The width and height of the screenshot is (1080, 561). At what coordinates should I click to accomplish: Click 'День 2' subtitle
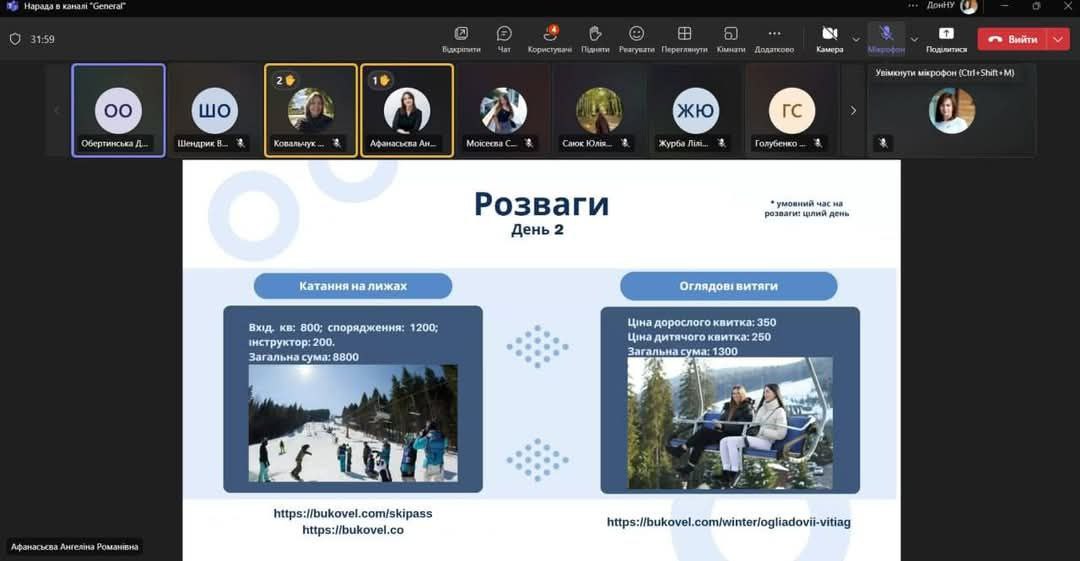[x=537, y=230]
